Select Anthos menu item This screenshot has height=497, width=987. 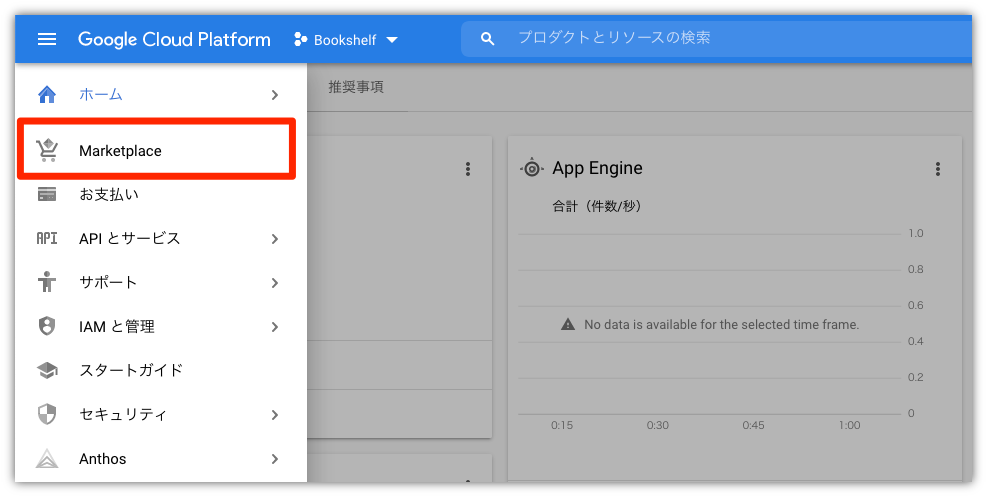tap(161, 459)
